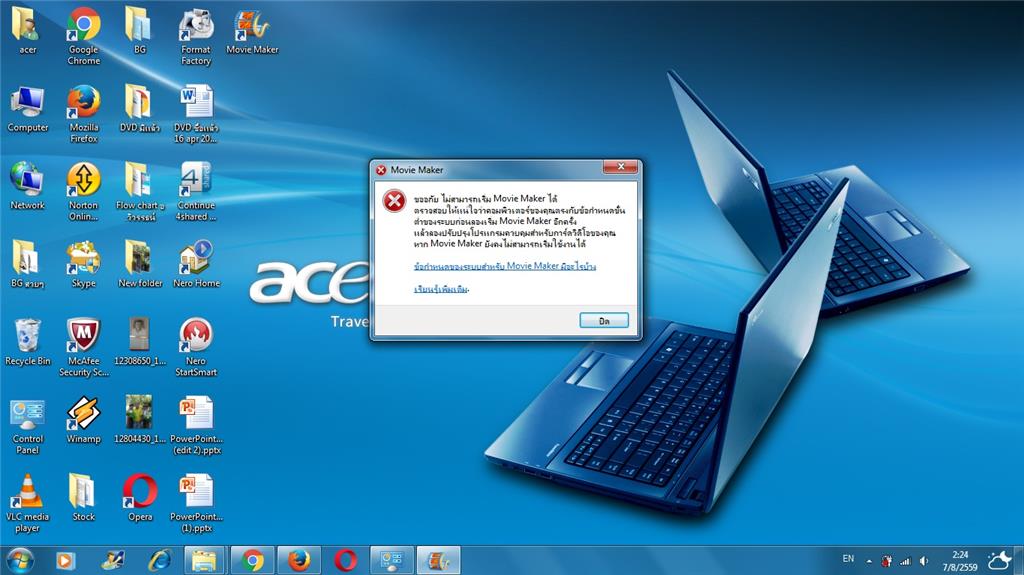Click the learn more link in dialog
This screenshot has width=1024, height=575.
441,289
